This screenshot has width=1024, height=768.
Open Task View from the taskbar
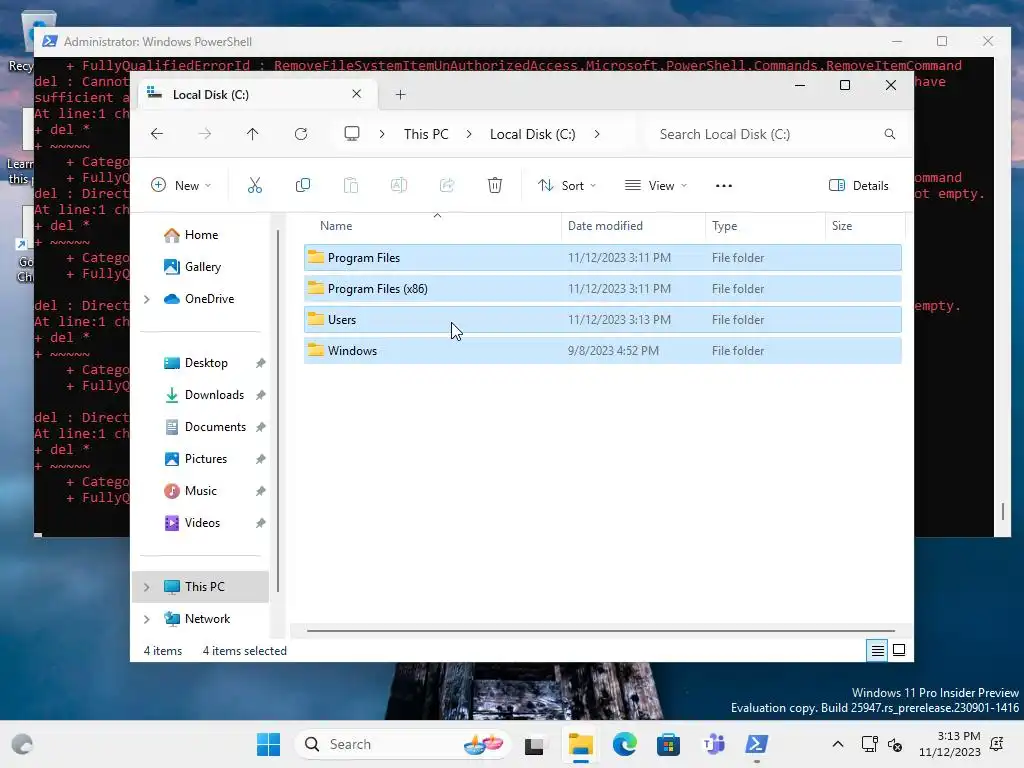click(534, 744)
